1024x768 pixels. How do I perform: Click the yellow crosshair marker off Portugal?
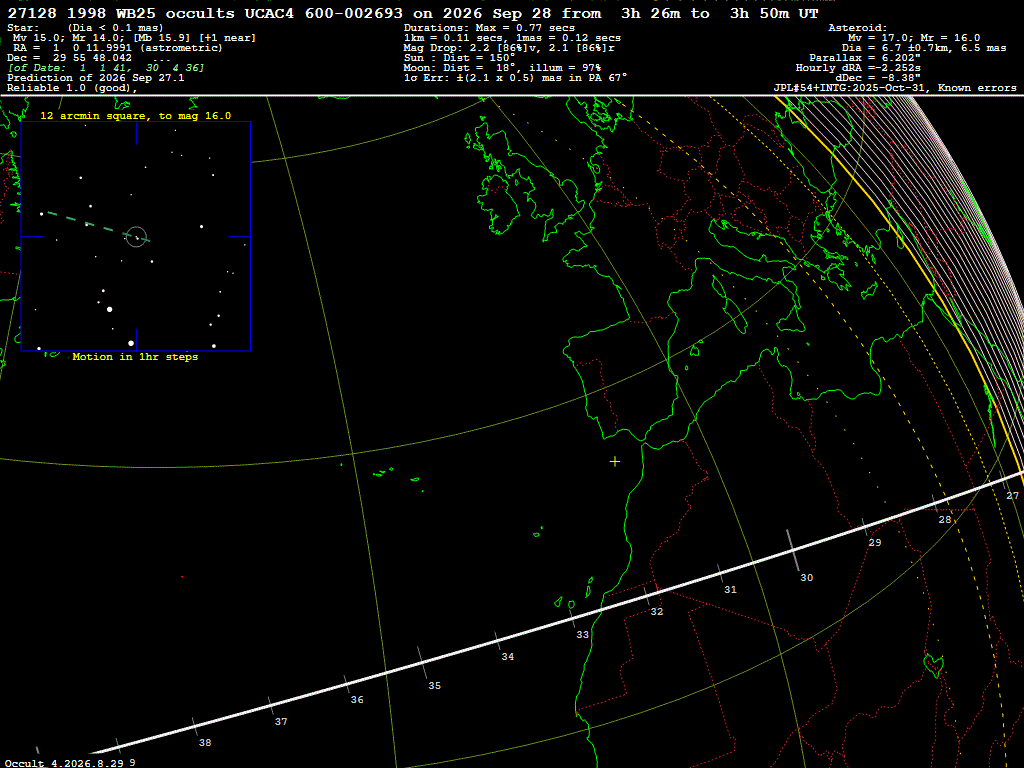tap(615, 462)
